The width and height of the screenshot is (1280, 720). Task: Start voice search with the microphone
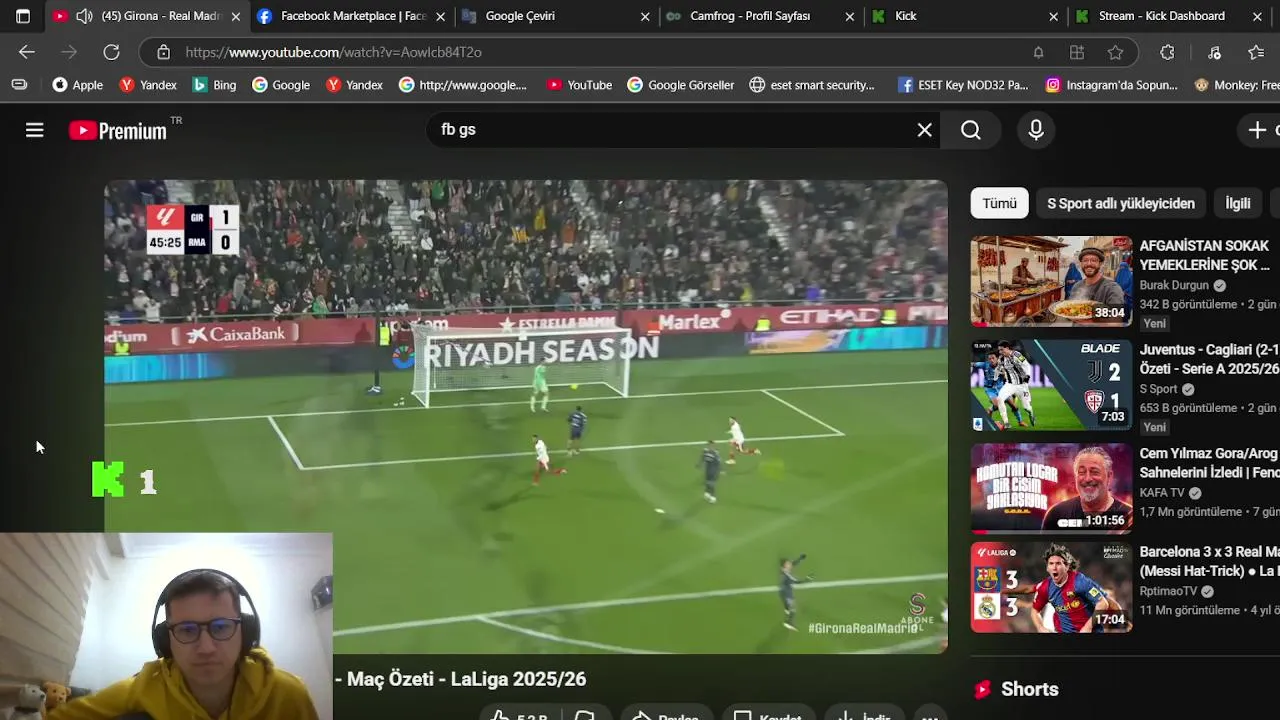pos(1036,130)
